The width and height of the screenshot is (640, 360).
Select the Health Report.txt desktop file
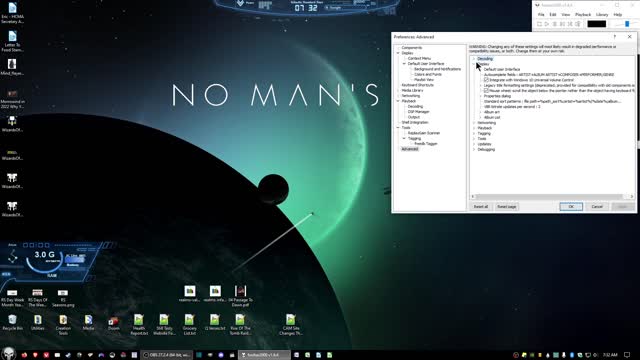point(139,325)
